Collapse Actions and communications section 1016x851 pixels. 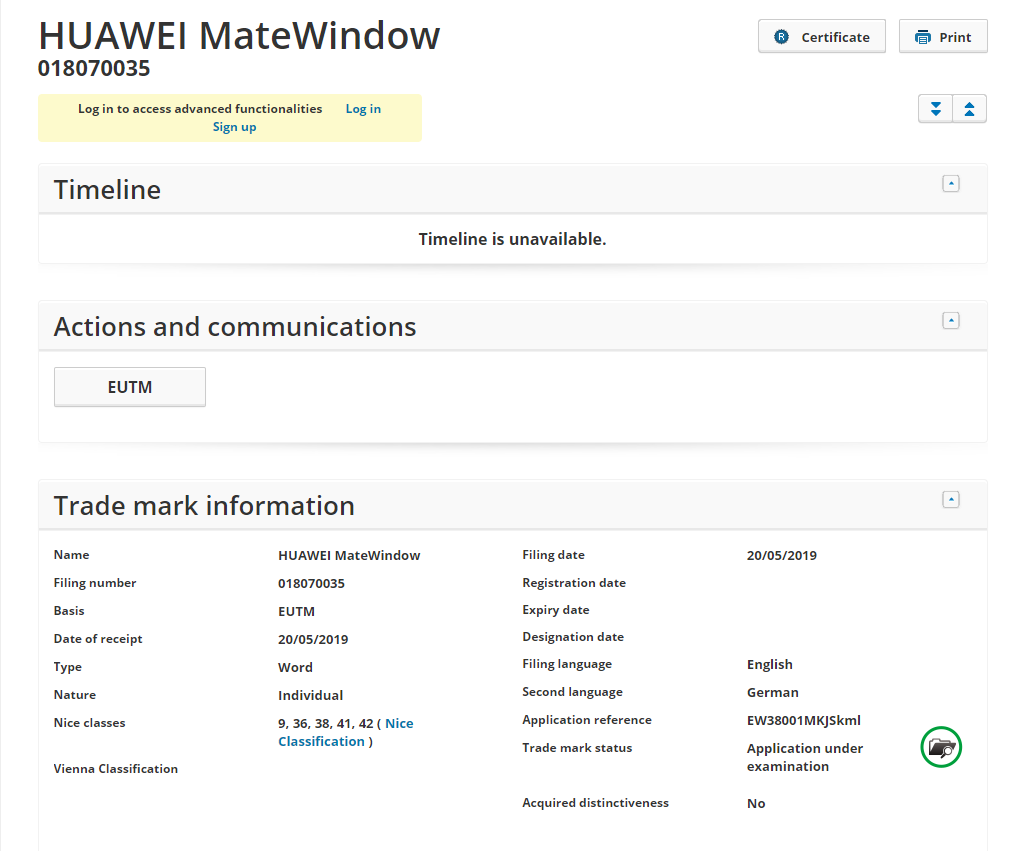point(951,321)
